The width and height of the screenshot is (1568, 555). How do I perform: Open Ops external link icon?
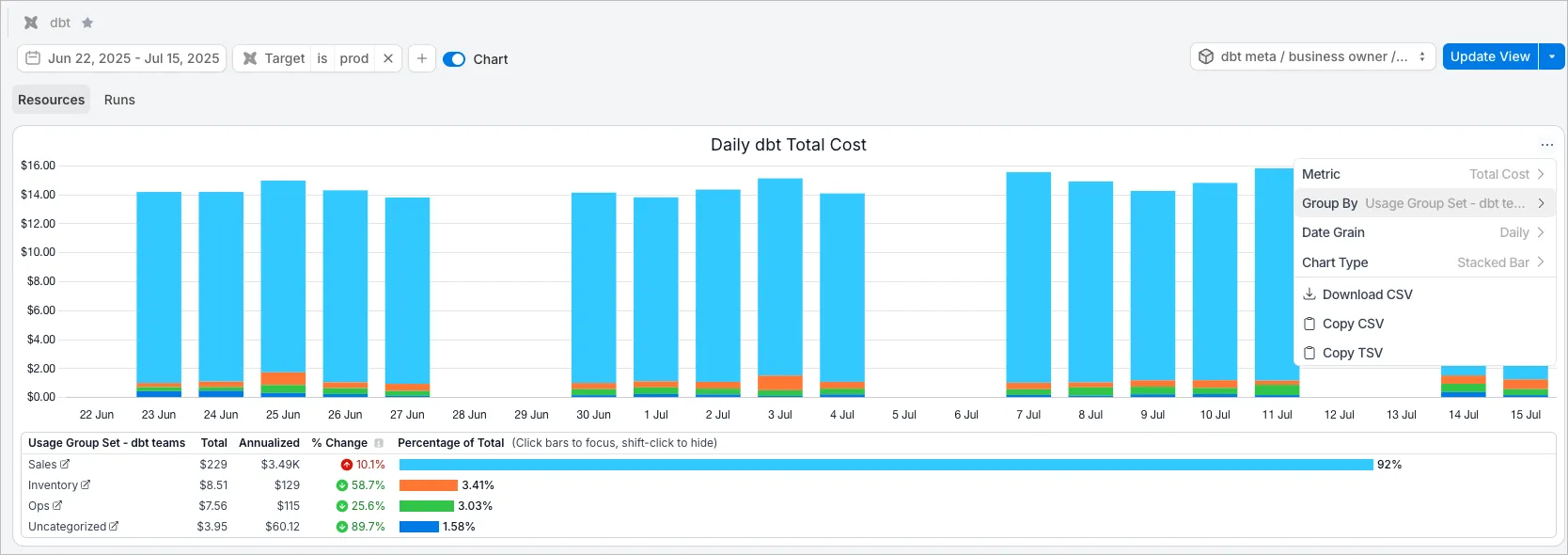click(x=57, y=505)
